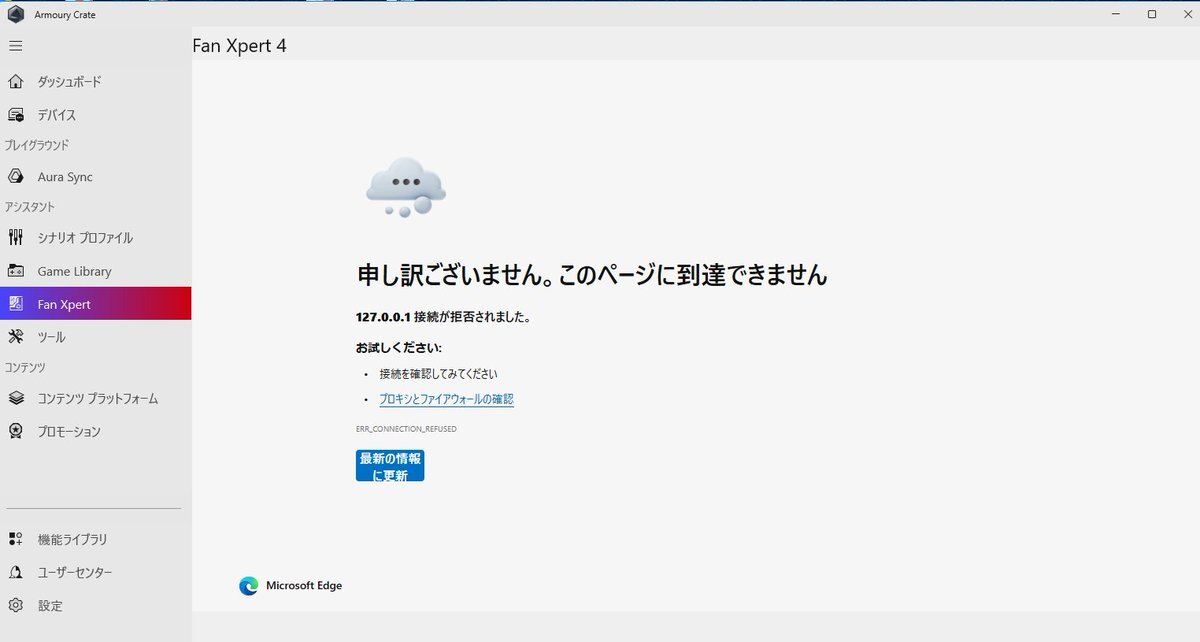
Task: Open シナリオ プロファイル menu item
Action: coord(95,238)
